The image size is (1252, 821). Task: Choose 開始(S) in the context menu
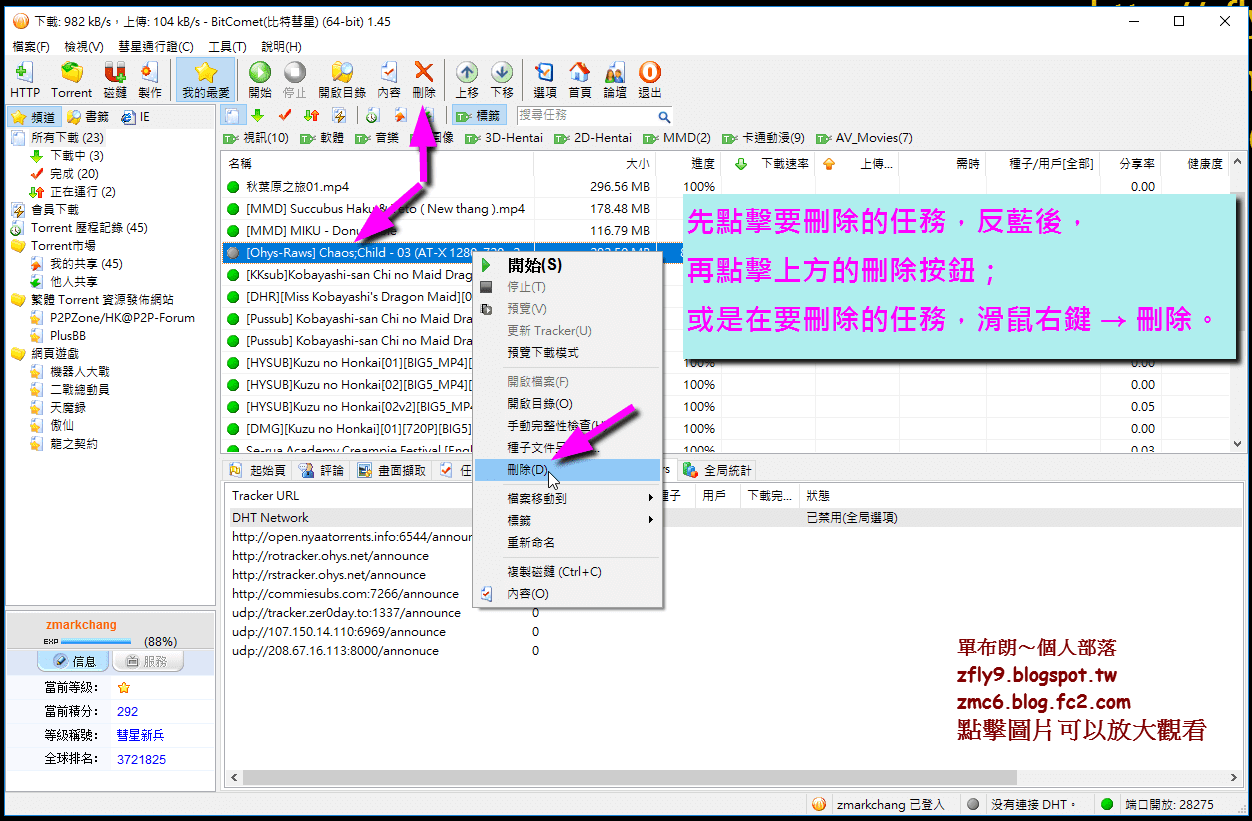(x=567, y=265)
